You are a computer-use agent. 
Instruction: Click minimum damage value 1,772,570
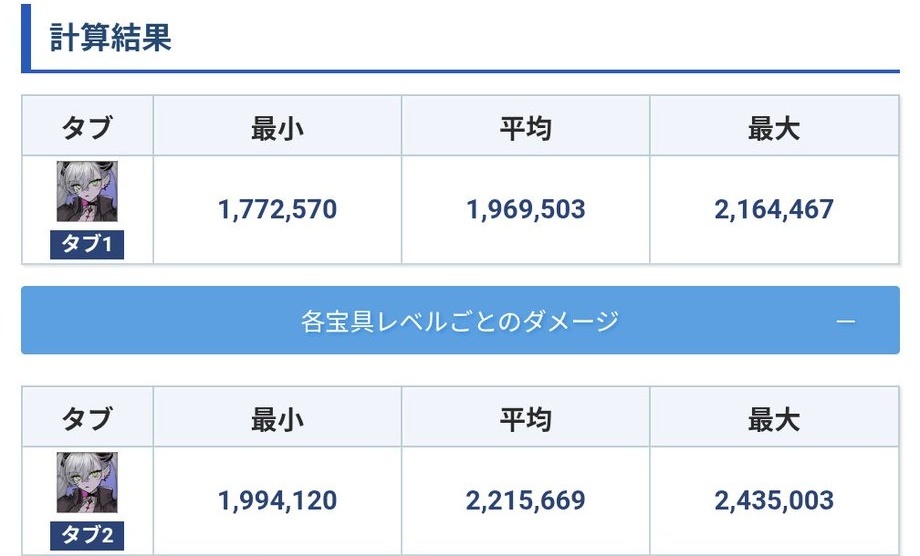(278, 209)
